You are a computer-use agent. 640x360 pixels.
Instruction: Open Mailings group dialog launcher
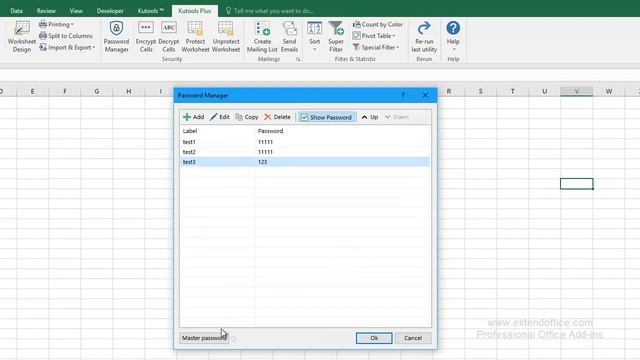298,60
